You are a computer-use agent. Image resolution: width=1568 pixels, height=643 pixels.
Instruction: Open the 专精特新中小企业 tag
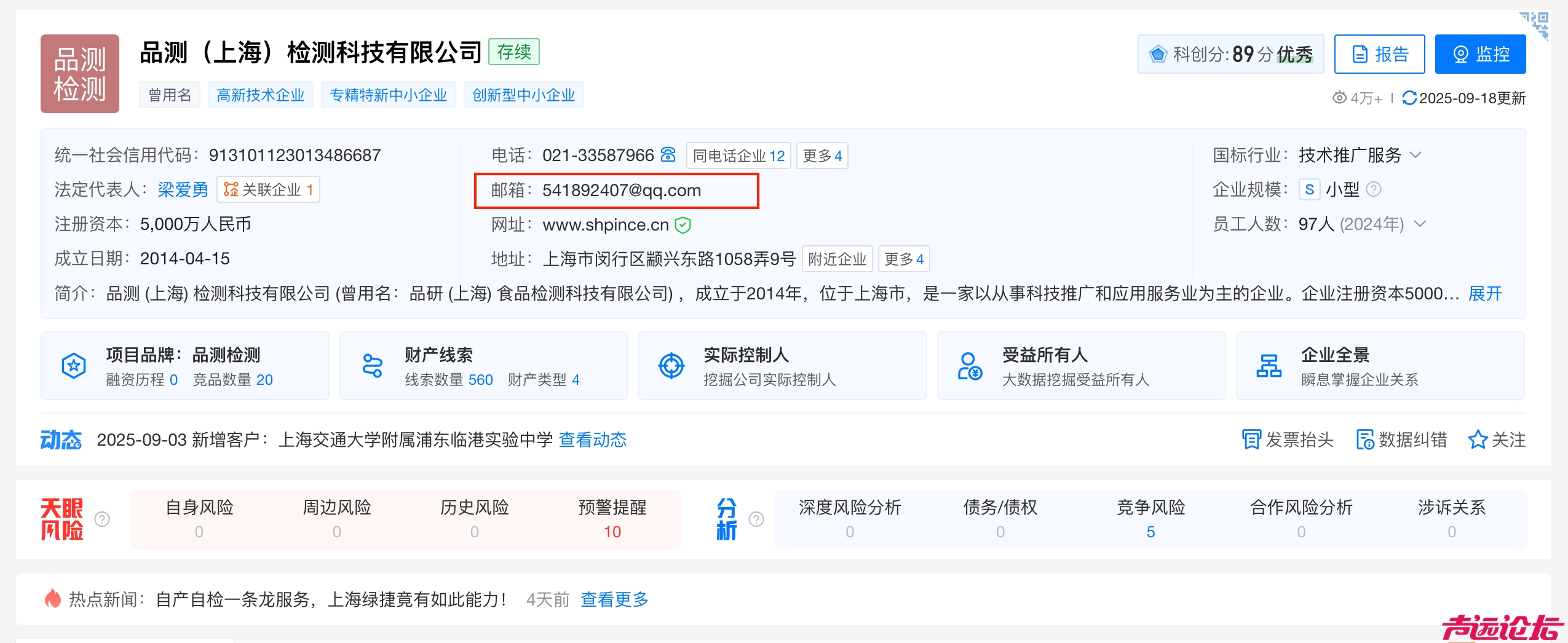(x=389, y=95)
